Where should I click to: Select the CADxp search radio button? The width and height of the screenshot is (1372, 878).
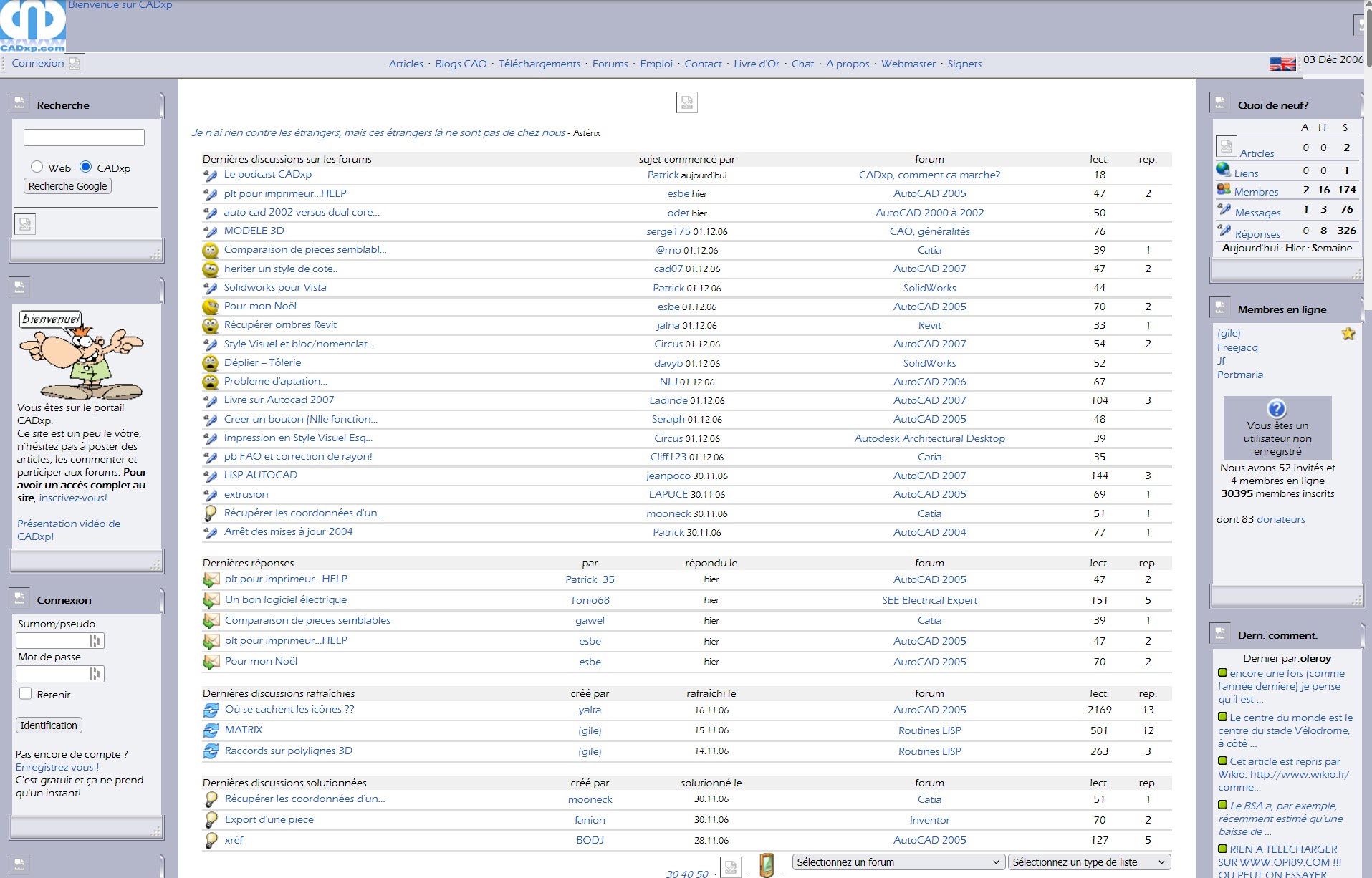tap(85, 167)
